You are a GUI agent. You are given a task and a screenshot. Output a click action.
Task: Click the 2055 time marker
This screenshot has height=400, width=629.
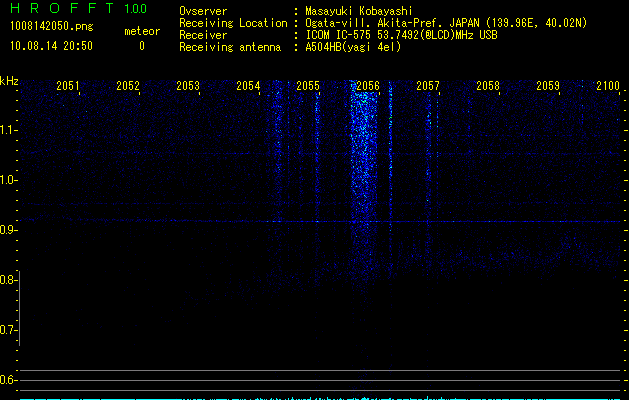click(308, 86)
